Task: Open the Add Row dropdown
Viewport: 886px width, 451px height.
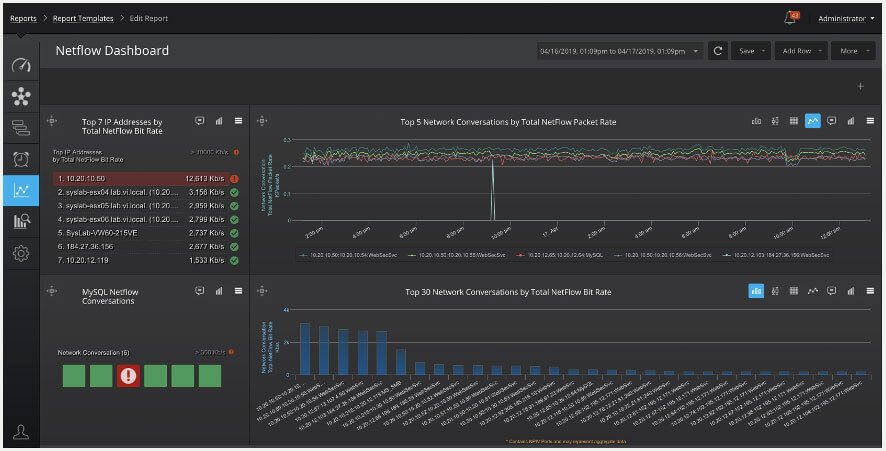Action: [801, 51]
